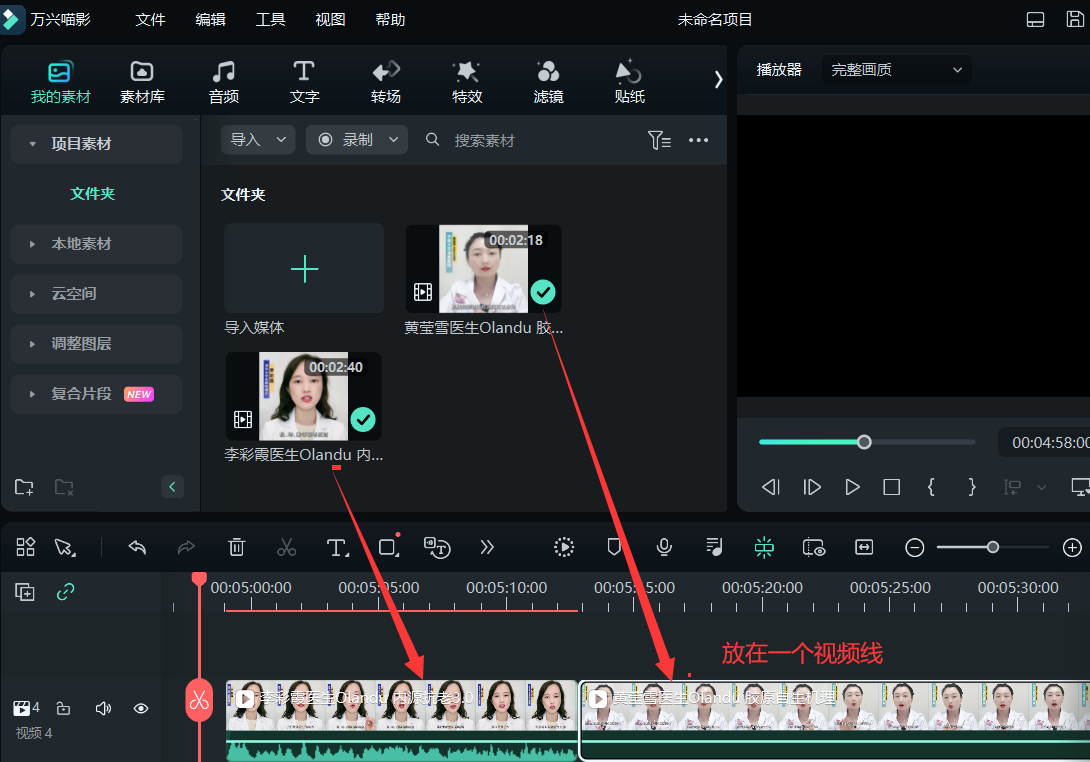
Task: Click the delete clip trash icon
Action: pyautogui.click(x=237, y=547)
